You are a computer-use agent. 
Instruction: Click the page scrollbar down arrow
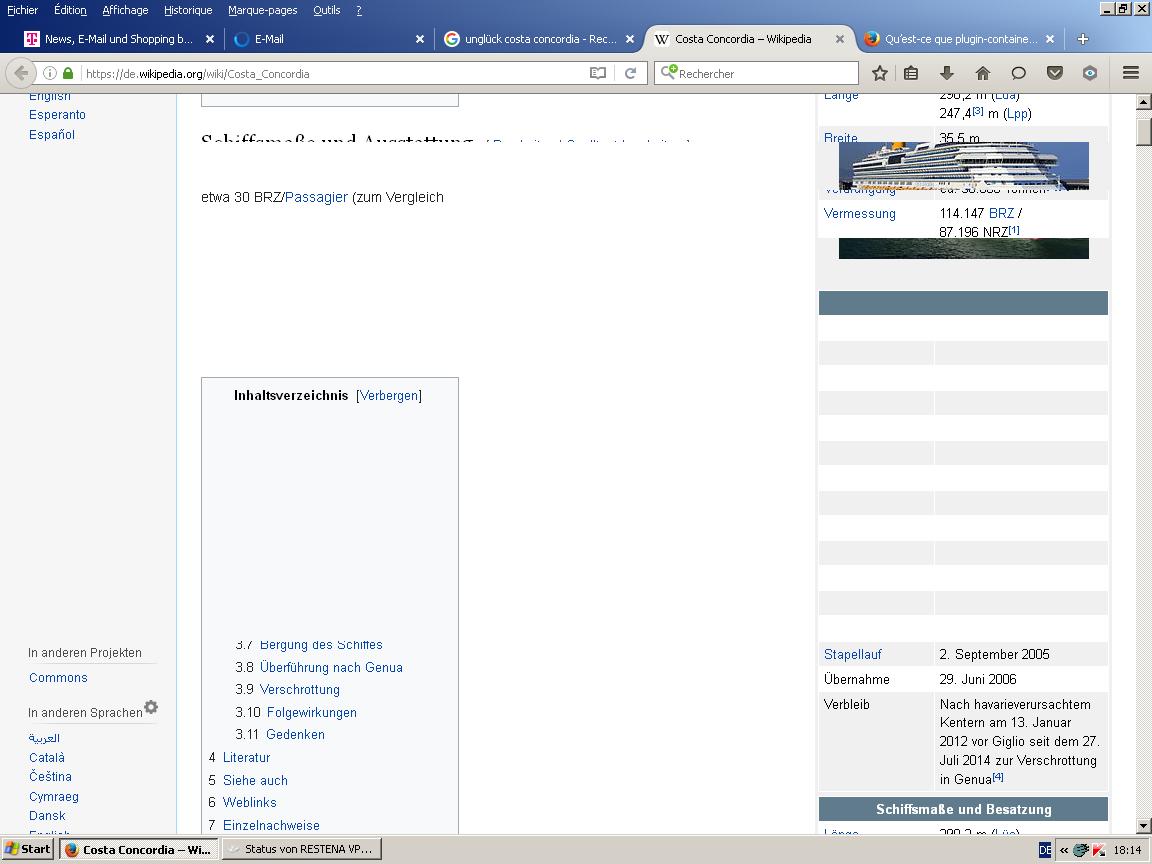pyautogui.click(x=1143, y=826)
